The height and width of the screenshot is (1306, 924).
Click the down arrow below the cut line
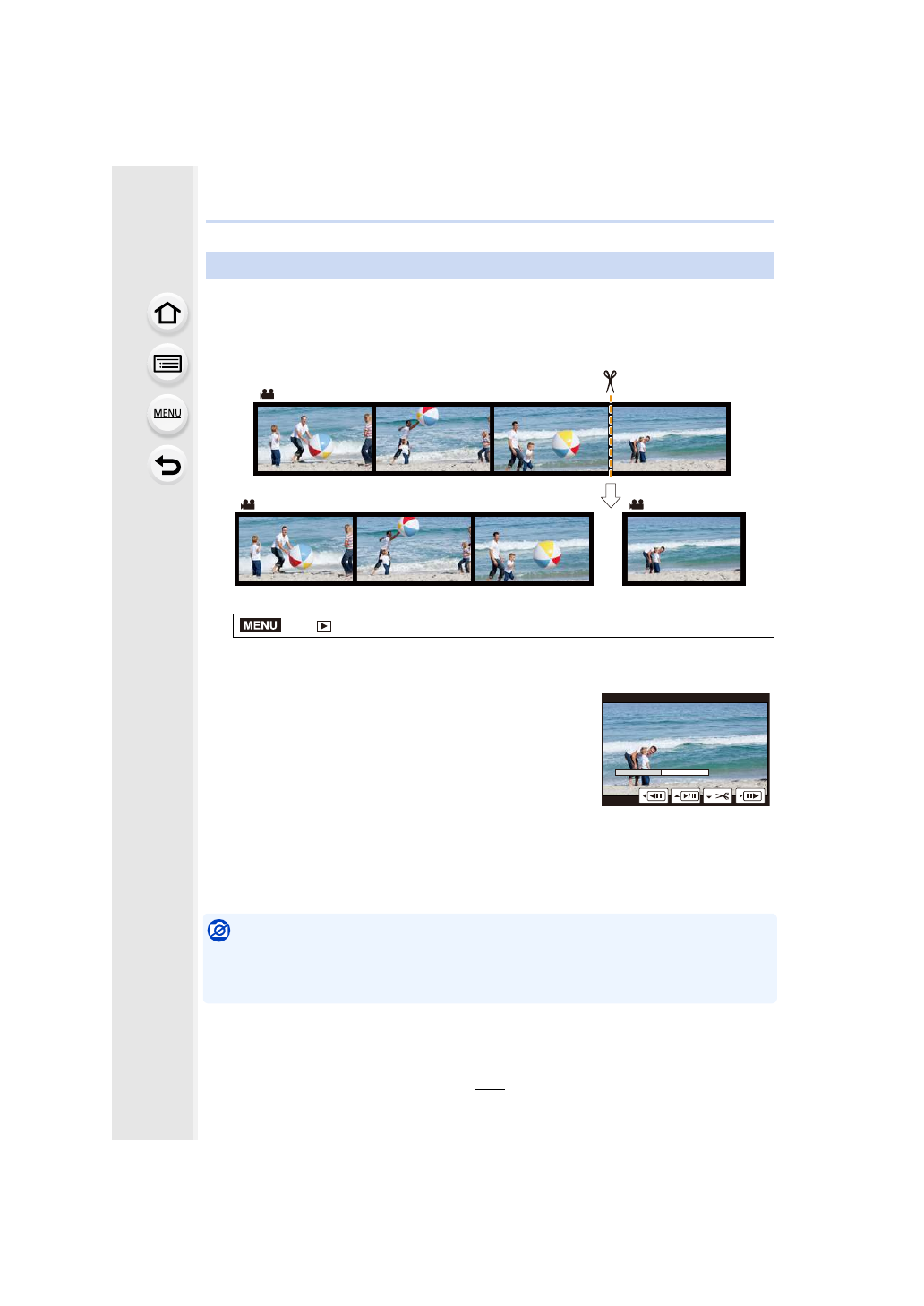pyautogui.click(x=611, y=495)
